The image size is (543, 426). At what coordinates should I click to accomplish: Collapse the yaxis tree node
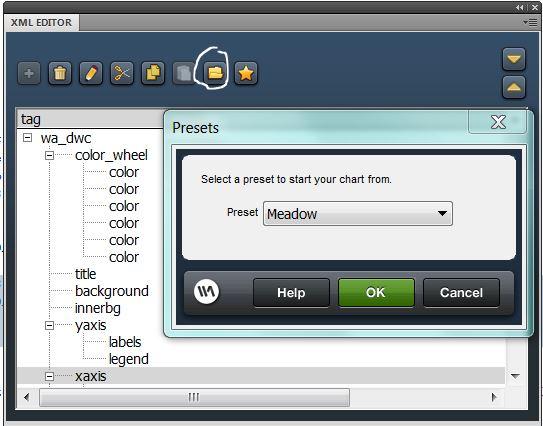(x=50, y=325)
